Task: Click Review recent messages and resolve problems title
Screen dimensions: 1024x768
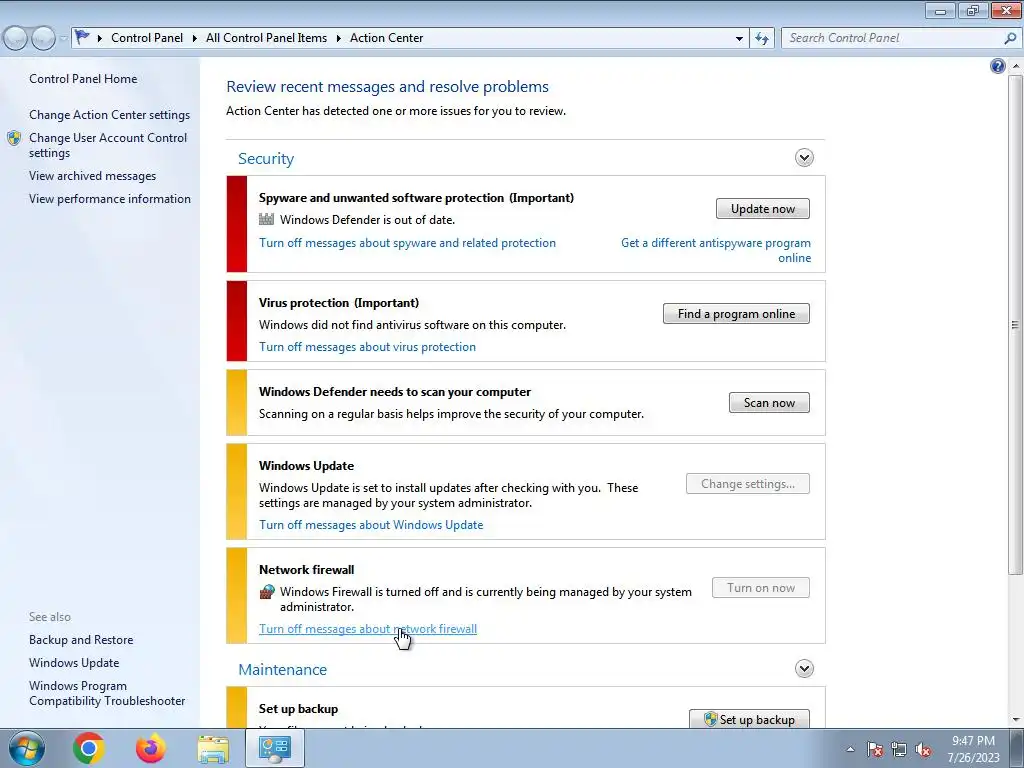Action: tap(387, 87)
